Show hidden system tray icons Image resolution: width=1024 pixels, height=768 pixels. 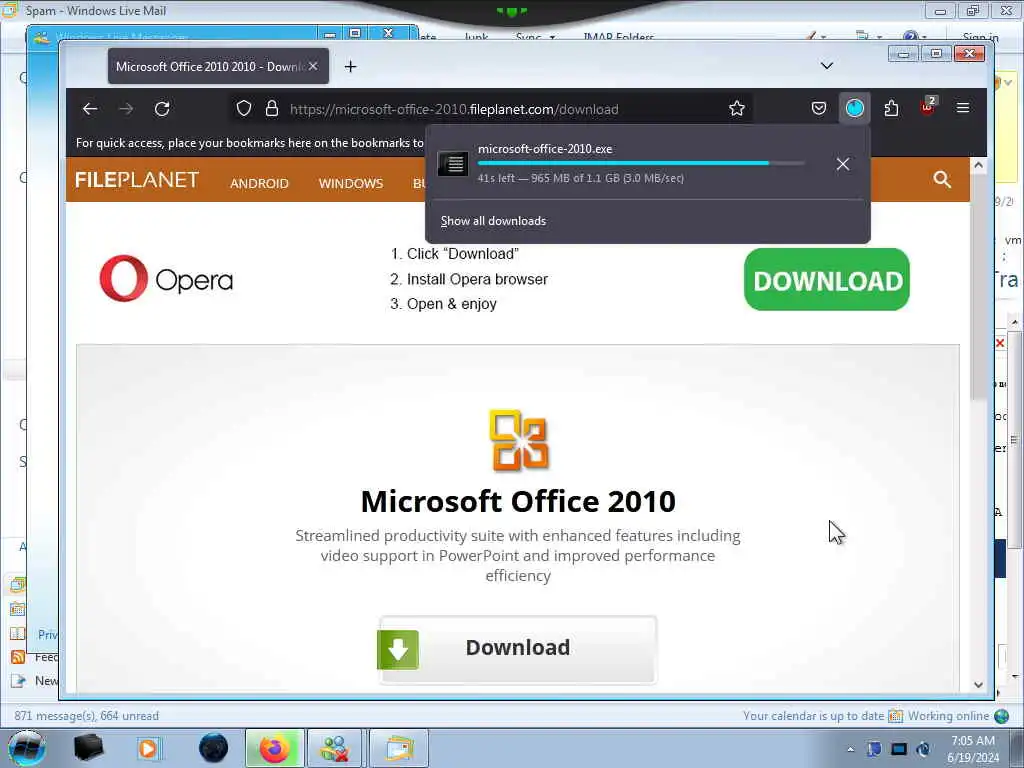(x=850, y=749)
